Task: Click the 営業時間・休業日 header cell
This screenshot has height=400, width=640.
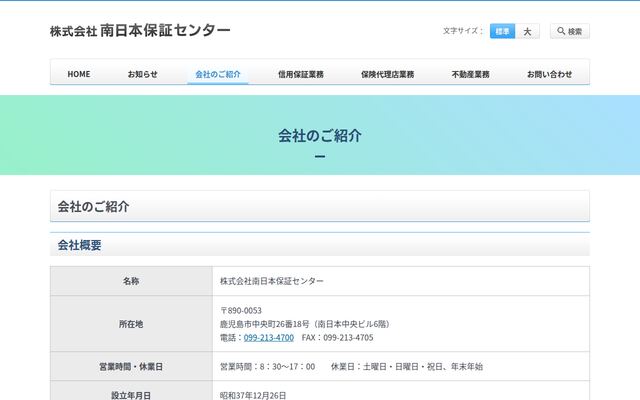Action: pyautogui.click(x=131, y=366)
